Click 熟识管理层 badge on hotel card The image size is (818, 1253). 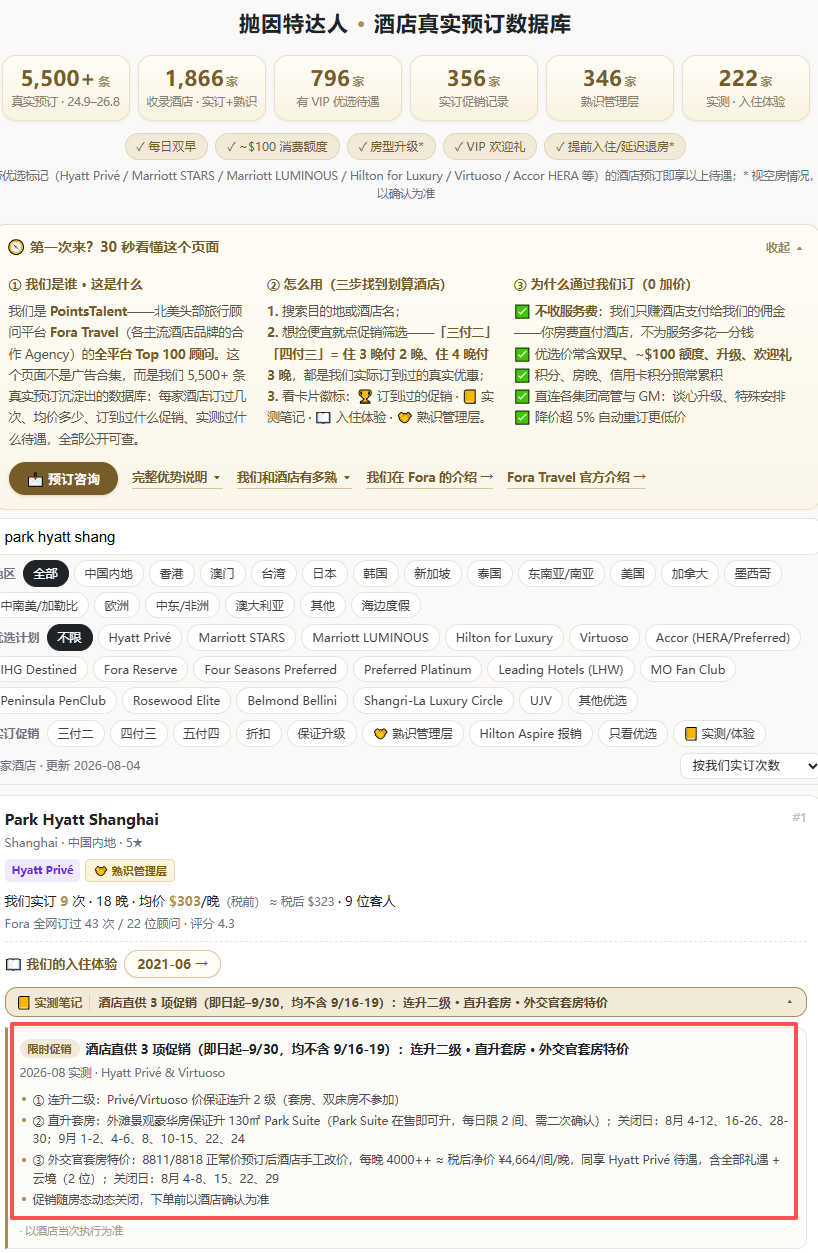click(130, 870)
